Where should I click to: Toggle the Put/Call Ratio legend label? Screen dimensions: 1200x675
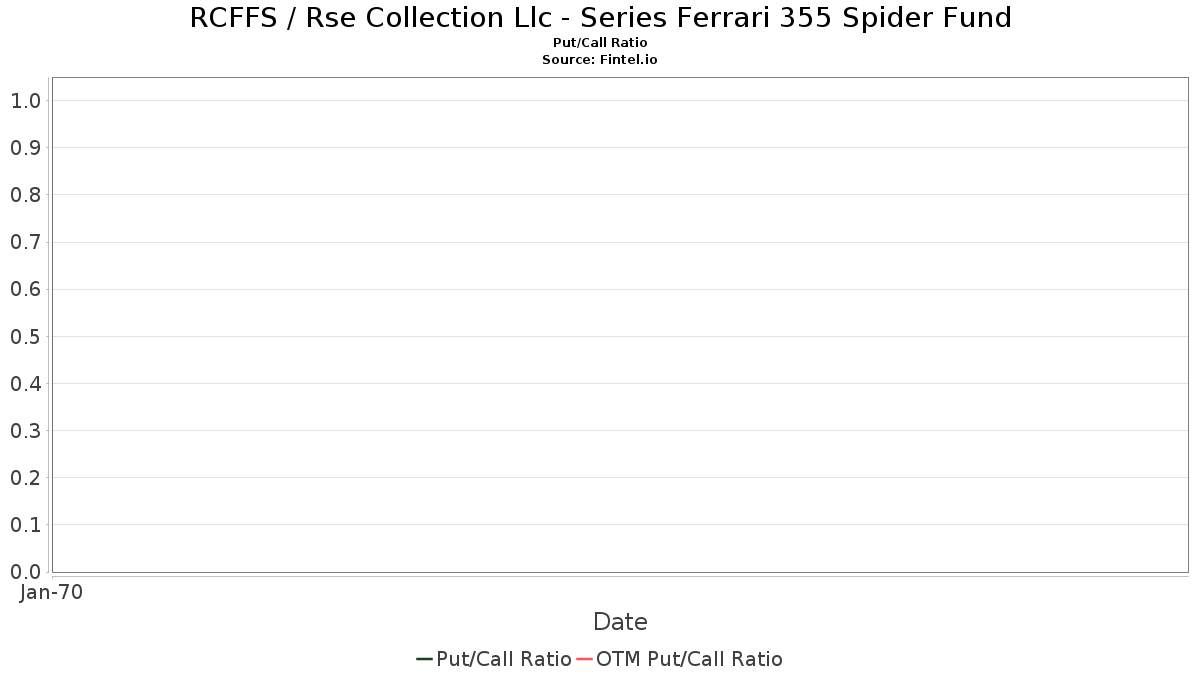tap(503, 659)
